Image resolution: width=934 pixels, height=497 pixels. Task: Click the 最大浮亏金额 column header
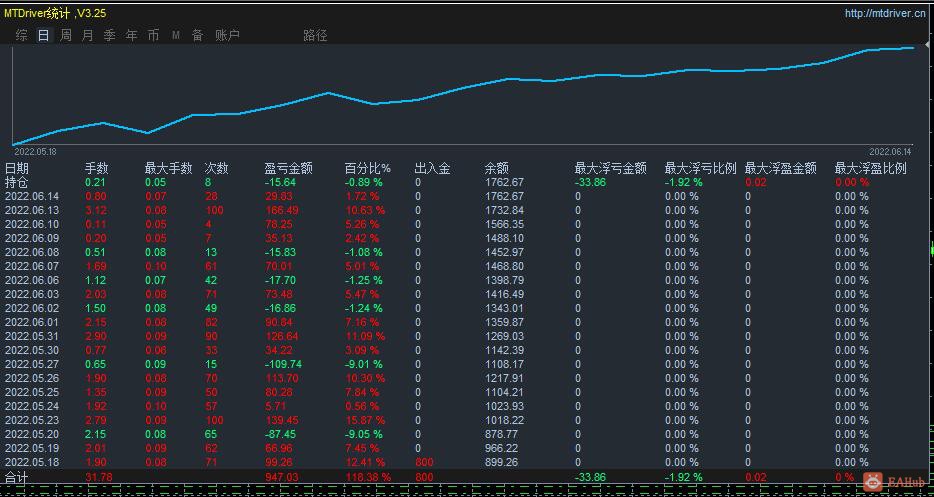(x=611, y=169)
